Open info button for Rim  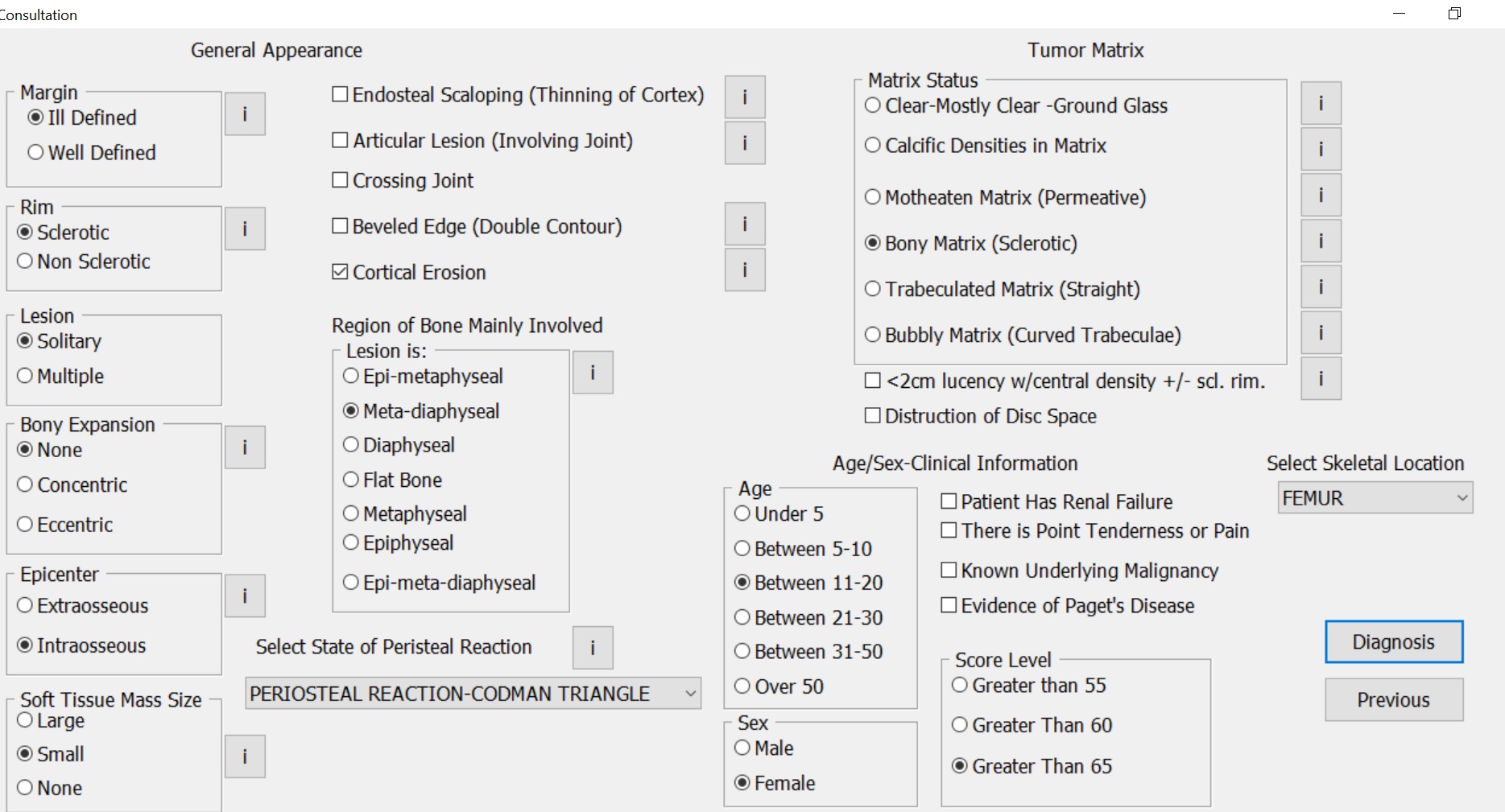tap(245, 229)
